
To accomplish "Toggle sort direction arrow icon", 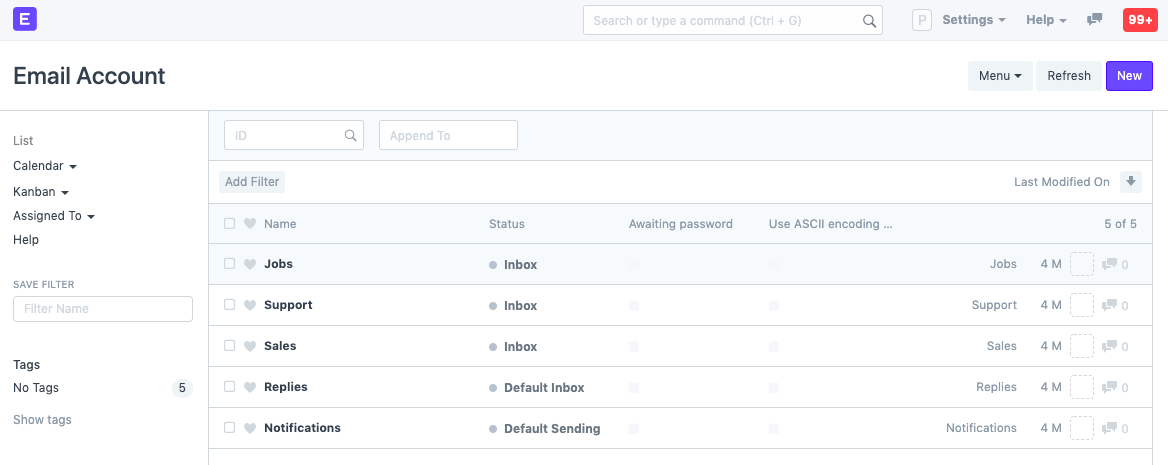I will (1131, 181).
